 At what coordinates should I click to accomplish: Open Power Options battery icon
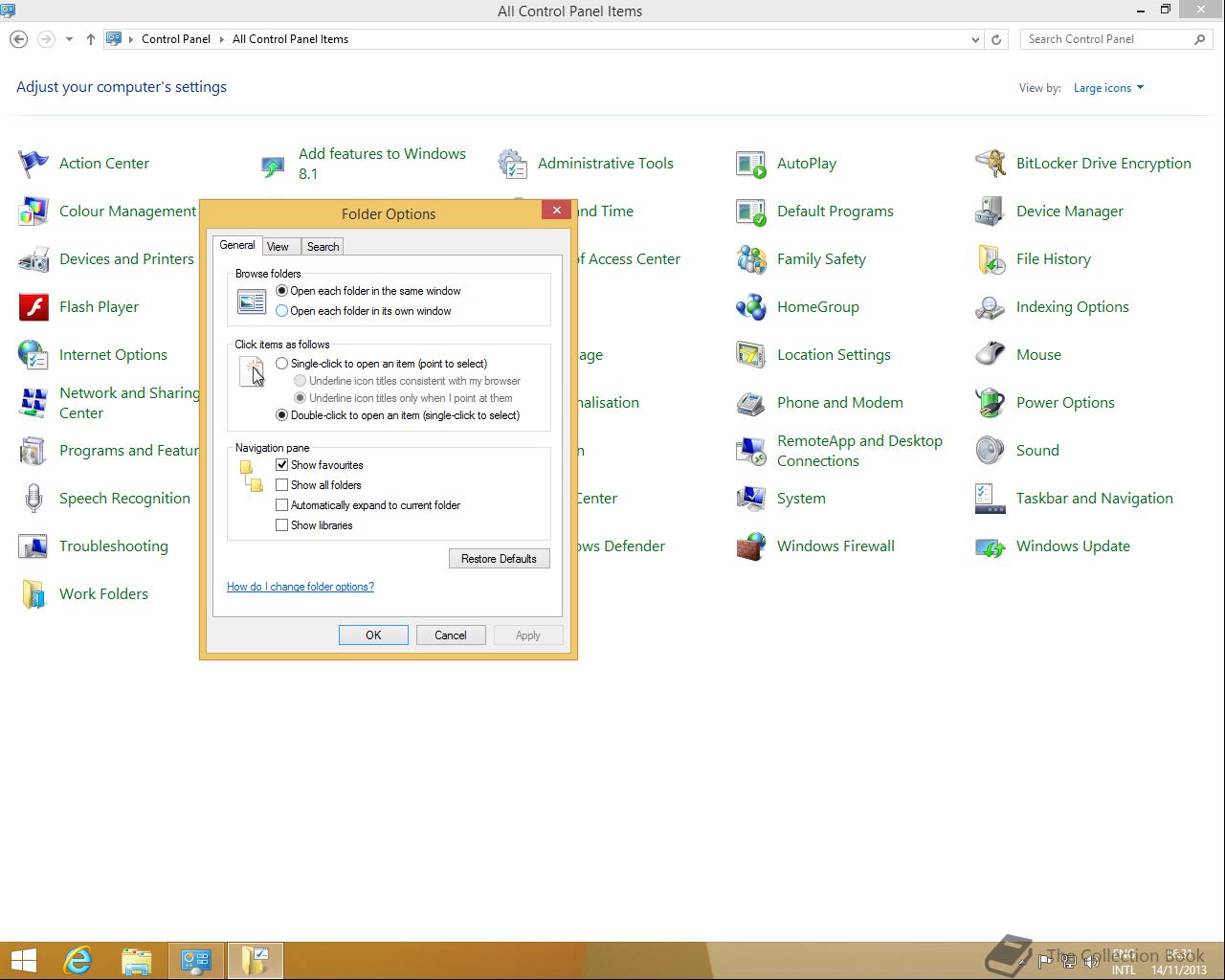click(x=991, y=403)
